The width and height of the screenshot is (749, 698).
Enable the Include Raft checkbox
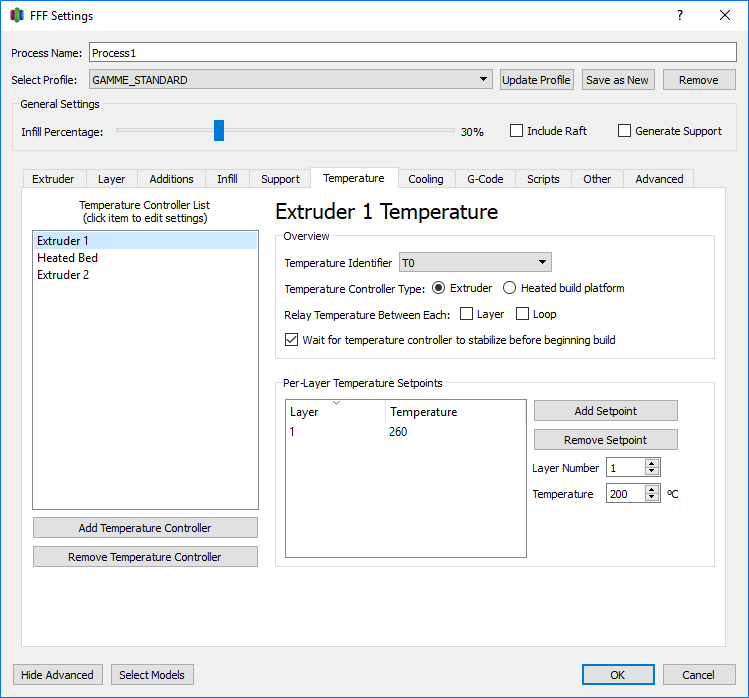point(517,131)
